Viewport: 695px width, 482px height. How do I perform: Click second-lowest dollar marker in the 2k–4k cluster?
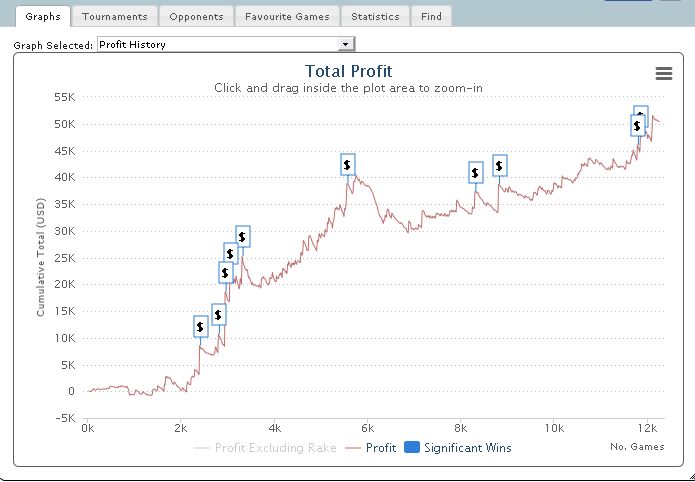tap(219, 315)
